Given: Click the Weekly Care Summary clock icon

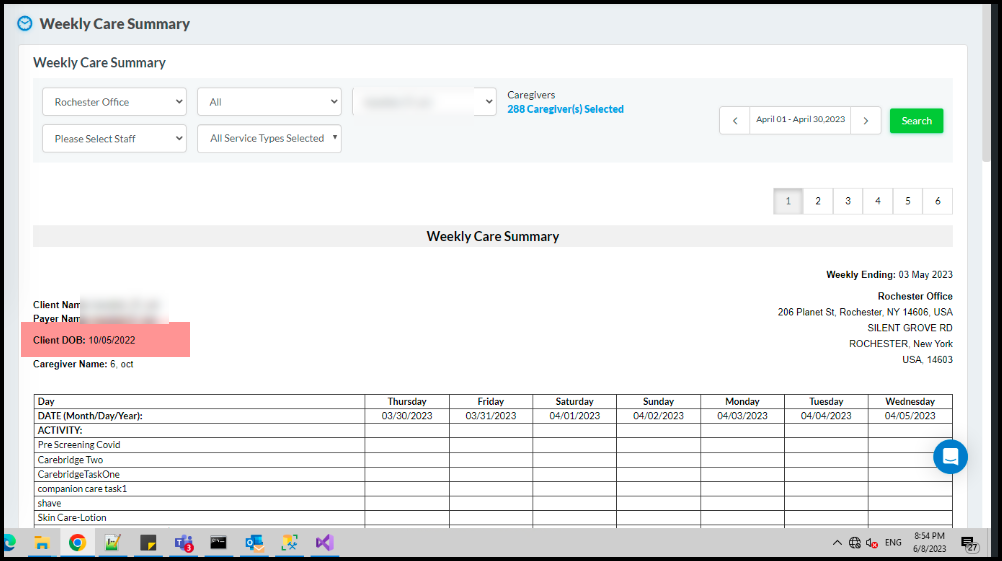Looking at the screenshot, I should [x=25, y=23].
